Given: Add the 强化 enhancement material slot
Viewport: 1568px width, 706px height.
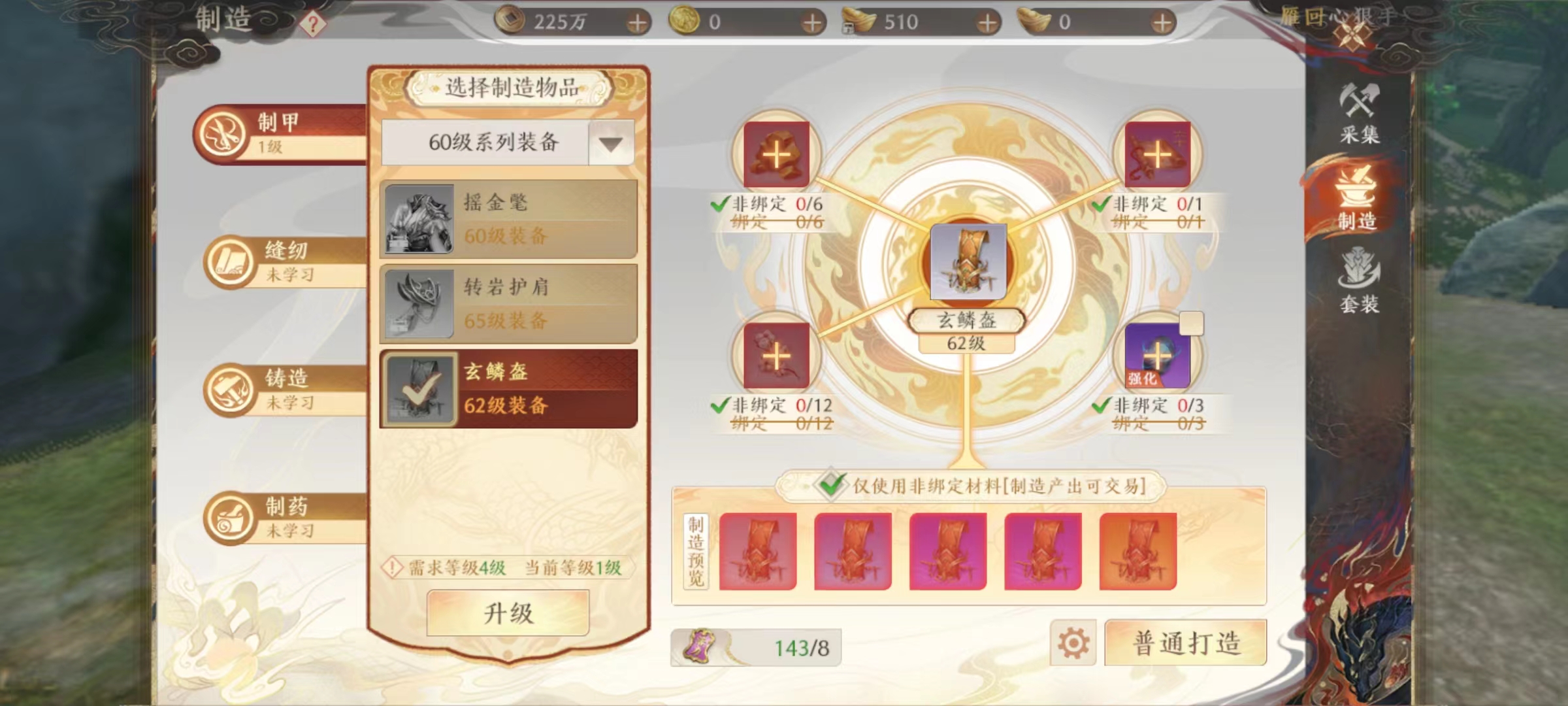Looking at the screenshot, I should pos(1157,356).
